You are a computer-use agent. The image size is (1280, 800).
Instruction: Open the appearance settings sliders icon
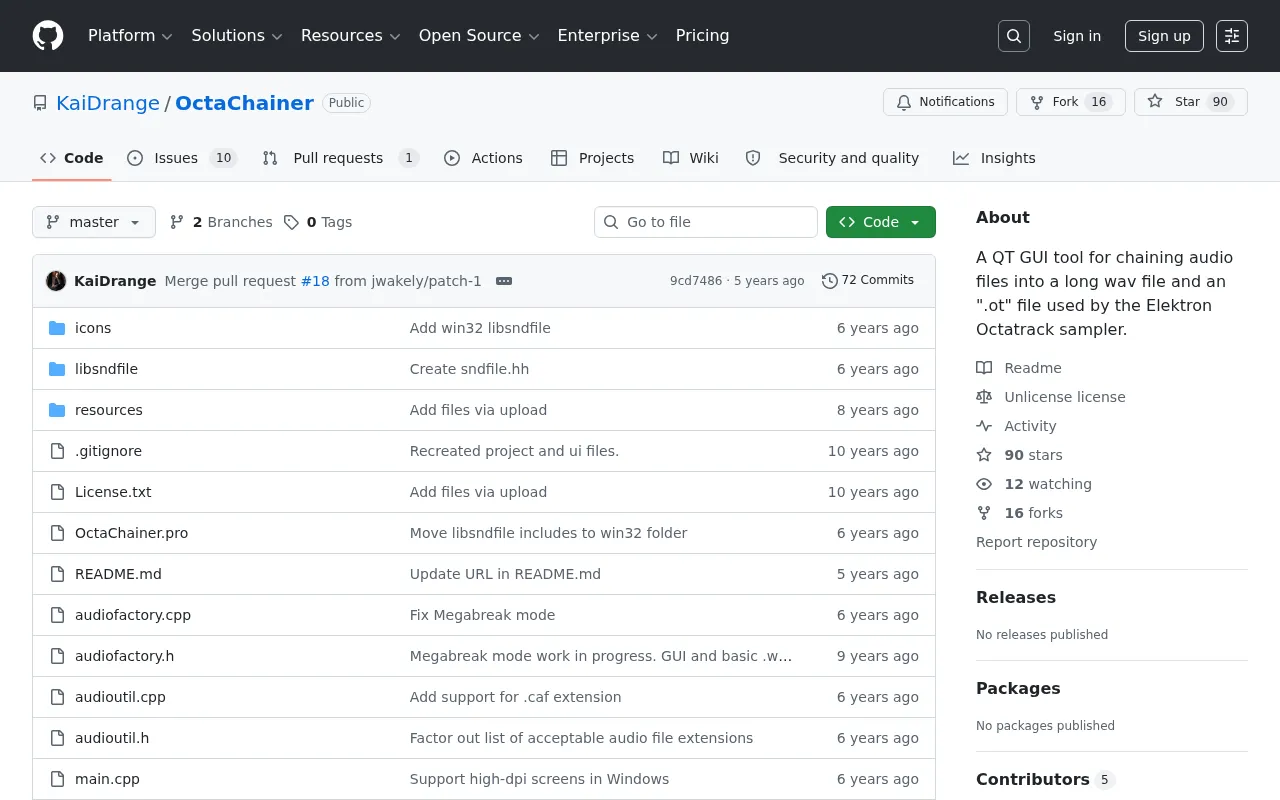[1232, 36]
